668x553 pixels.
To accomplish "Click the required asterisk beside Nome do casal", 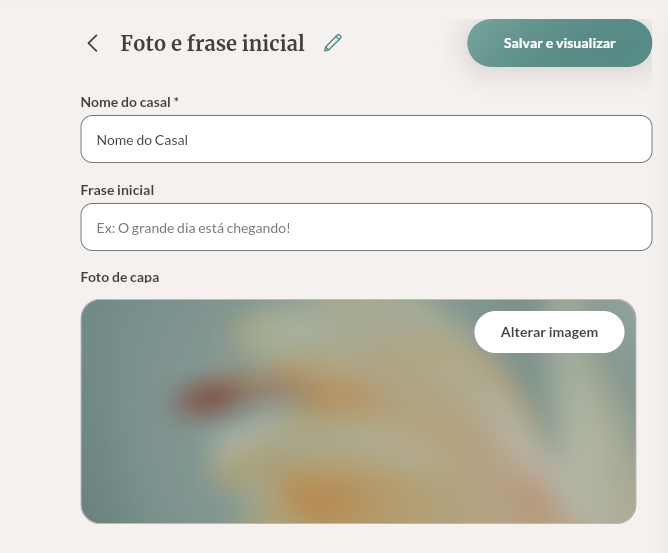I will click(176, 101).
